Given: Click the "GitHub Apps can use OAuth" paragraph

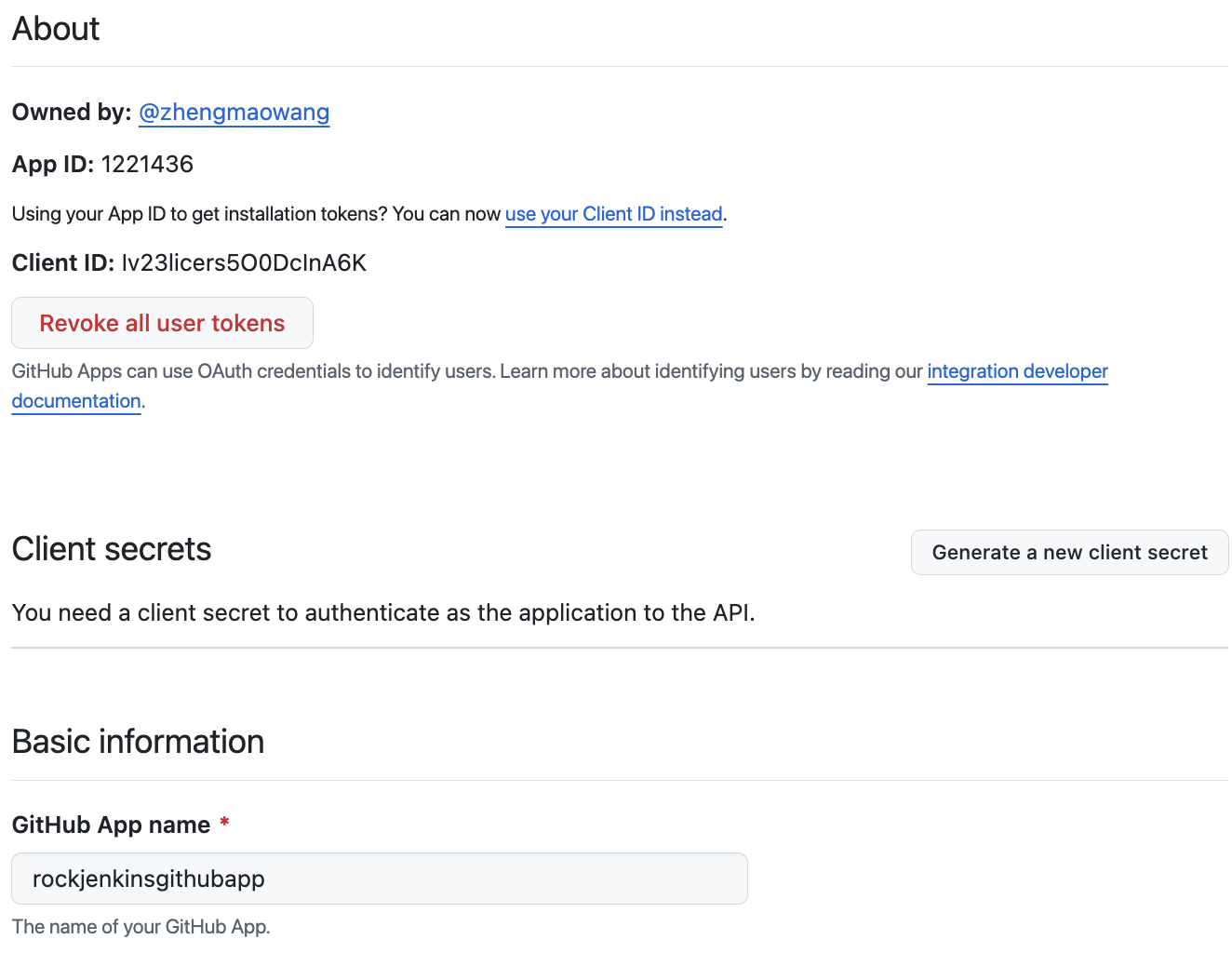Looking at the screenshot, I should pyautogui.click(x=465, y=371).
